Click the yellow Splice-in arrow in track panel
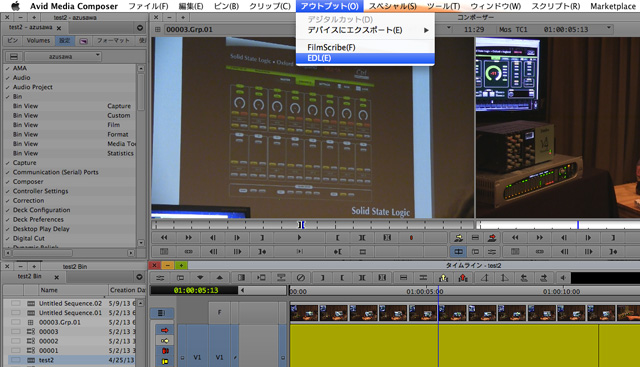 coord(165,341)
